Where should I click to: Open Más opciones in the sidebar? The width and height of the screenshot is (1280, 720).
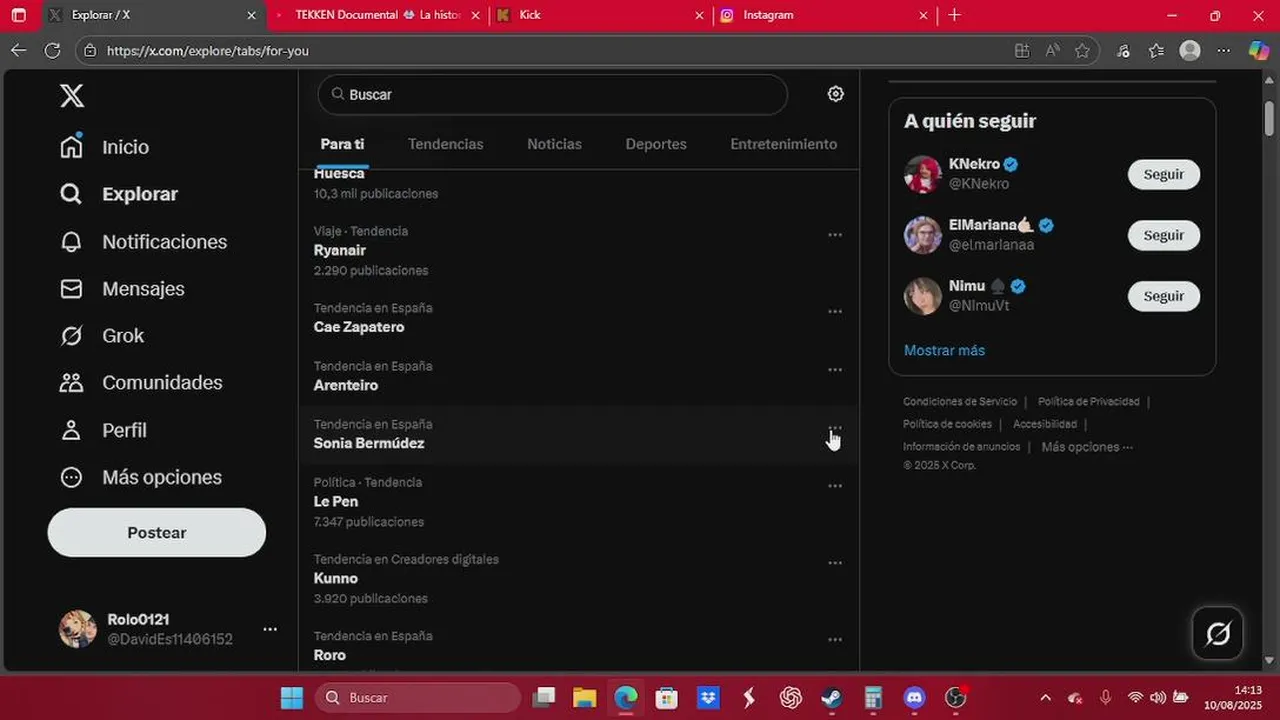(x=140, y=477)
